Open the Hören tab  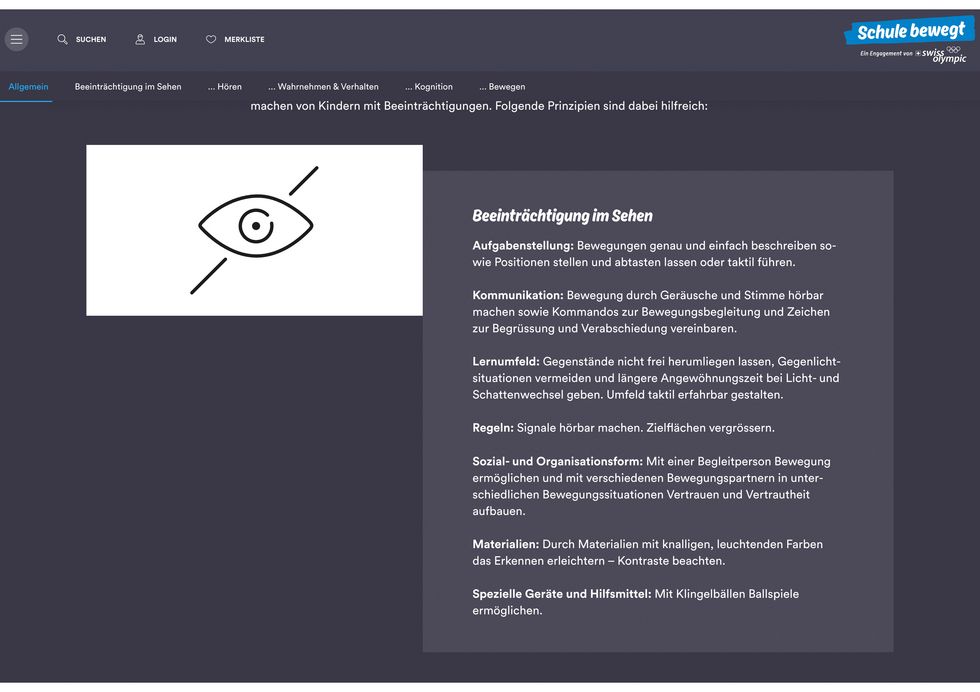[x=225, y=87]
